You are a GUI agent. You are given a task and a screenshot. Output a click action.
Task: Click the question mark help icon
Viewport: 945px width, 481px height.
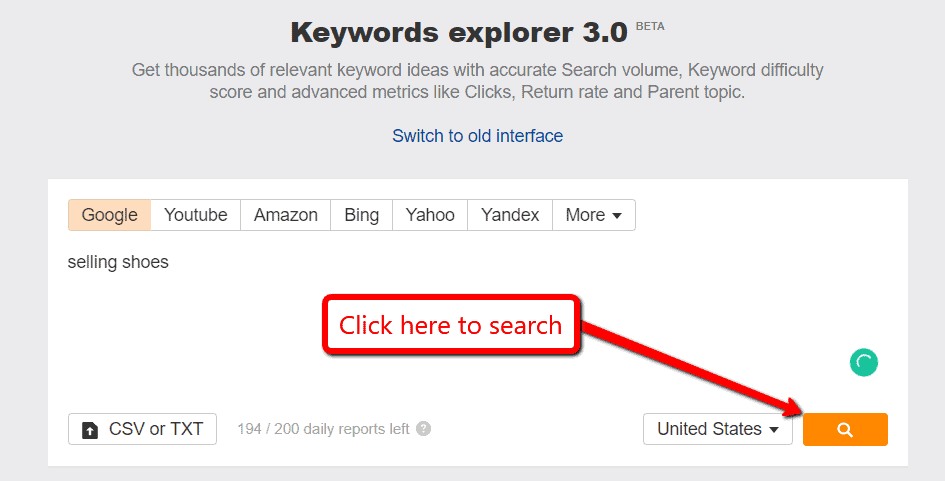click(x=424, y=429)
